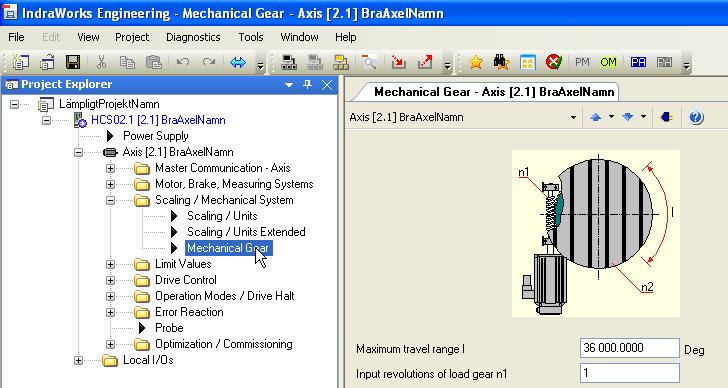Open Project Explorer panel dropdown arrow
Viewport: 728px width, 388px height.
pos(289,85)
